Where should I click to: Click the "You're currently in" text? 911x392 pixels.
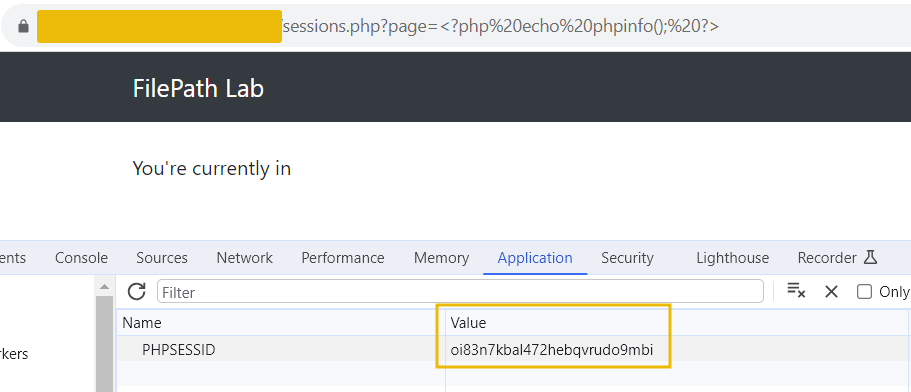click(x=211, y=168)
